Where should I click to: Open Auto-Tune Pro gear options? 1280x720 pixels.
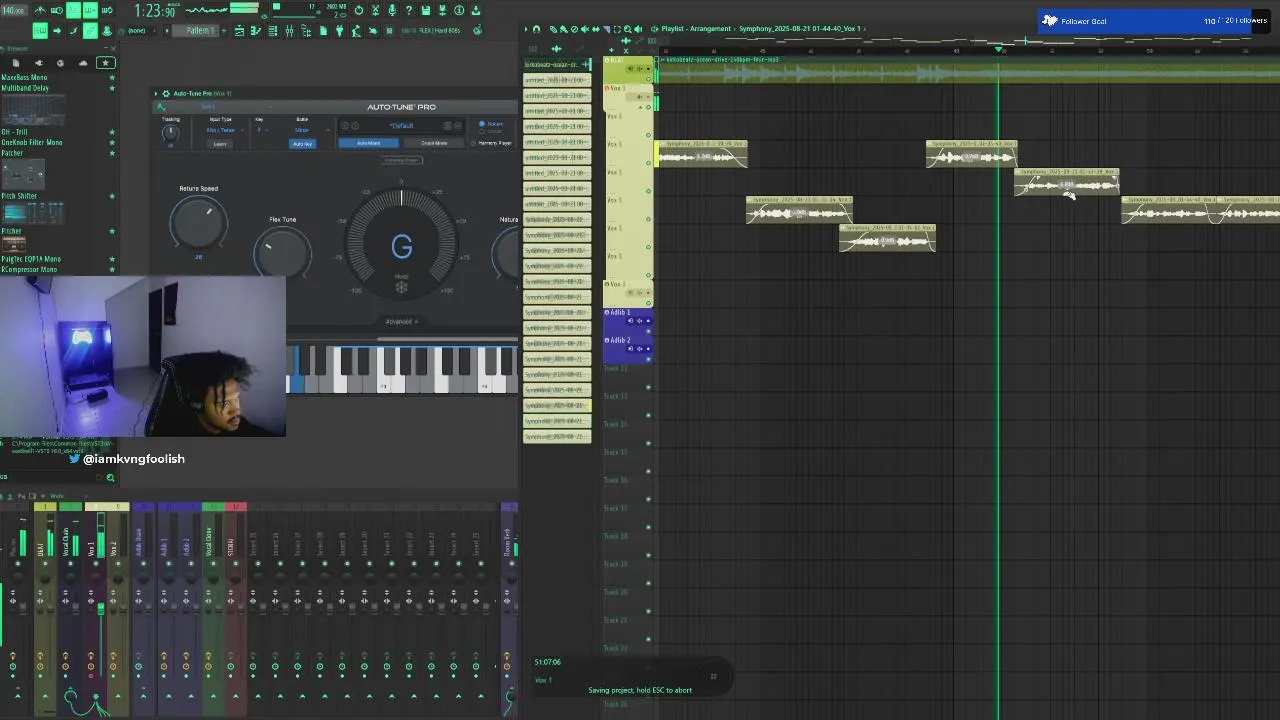click(x=166, y=94)
